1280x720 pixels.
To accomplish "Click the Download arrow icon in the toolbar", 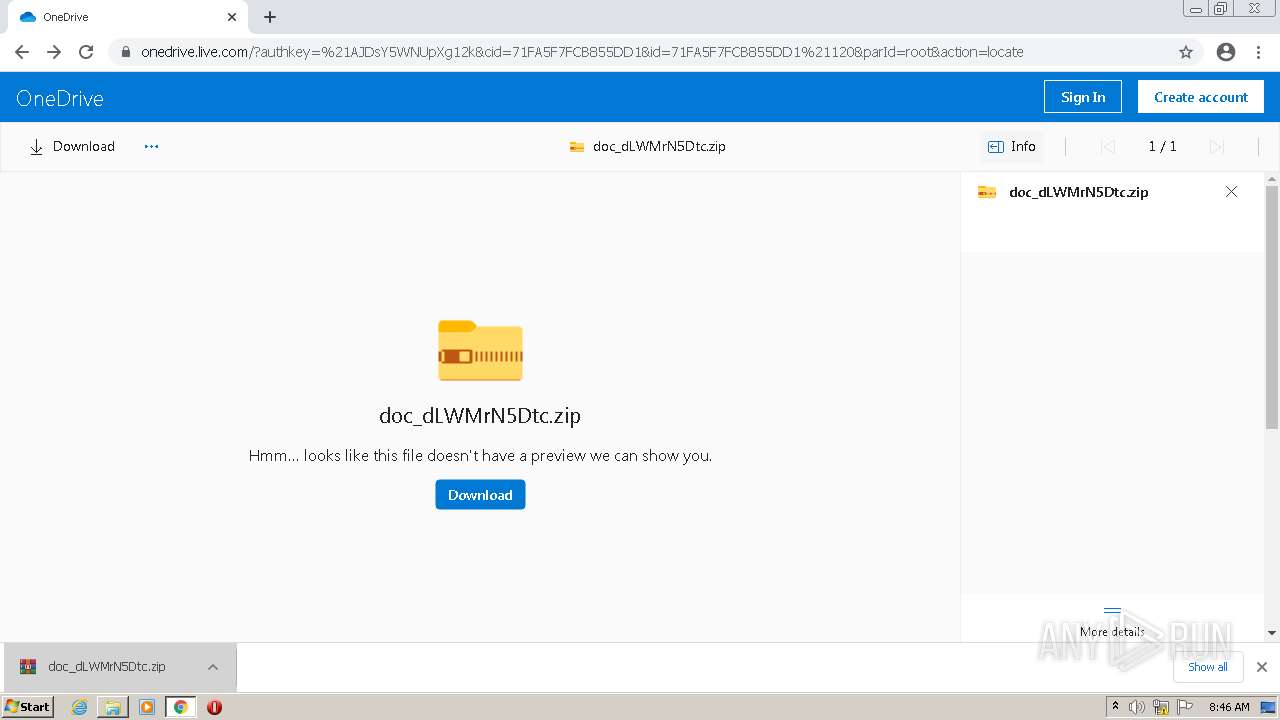I will click(37, 147).
